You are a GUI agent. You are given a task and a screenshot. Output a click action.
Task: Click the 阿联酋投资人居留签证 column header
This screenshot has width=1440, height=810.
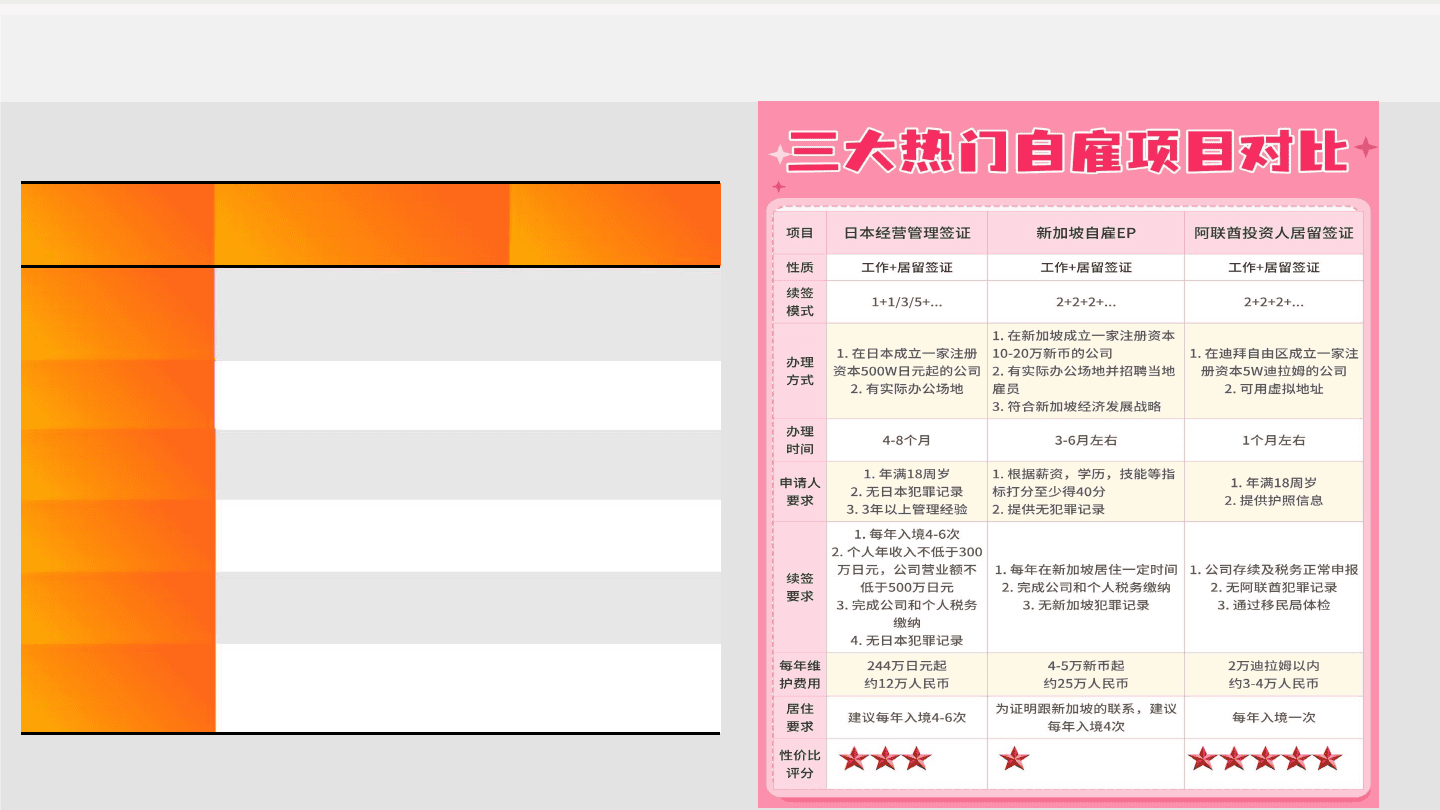point(1274,233)
